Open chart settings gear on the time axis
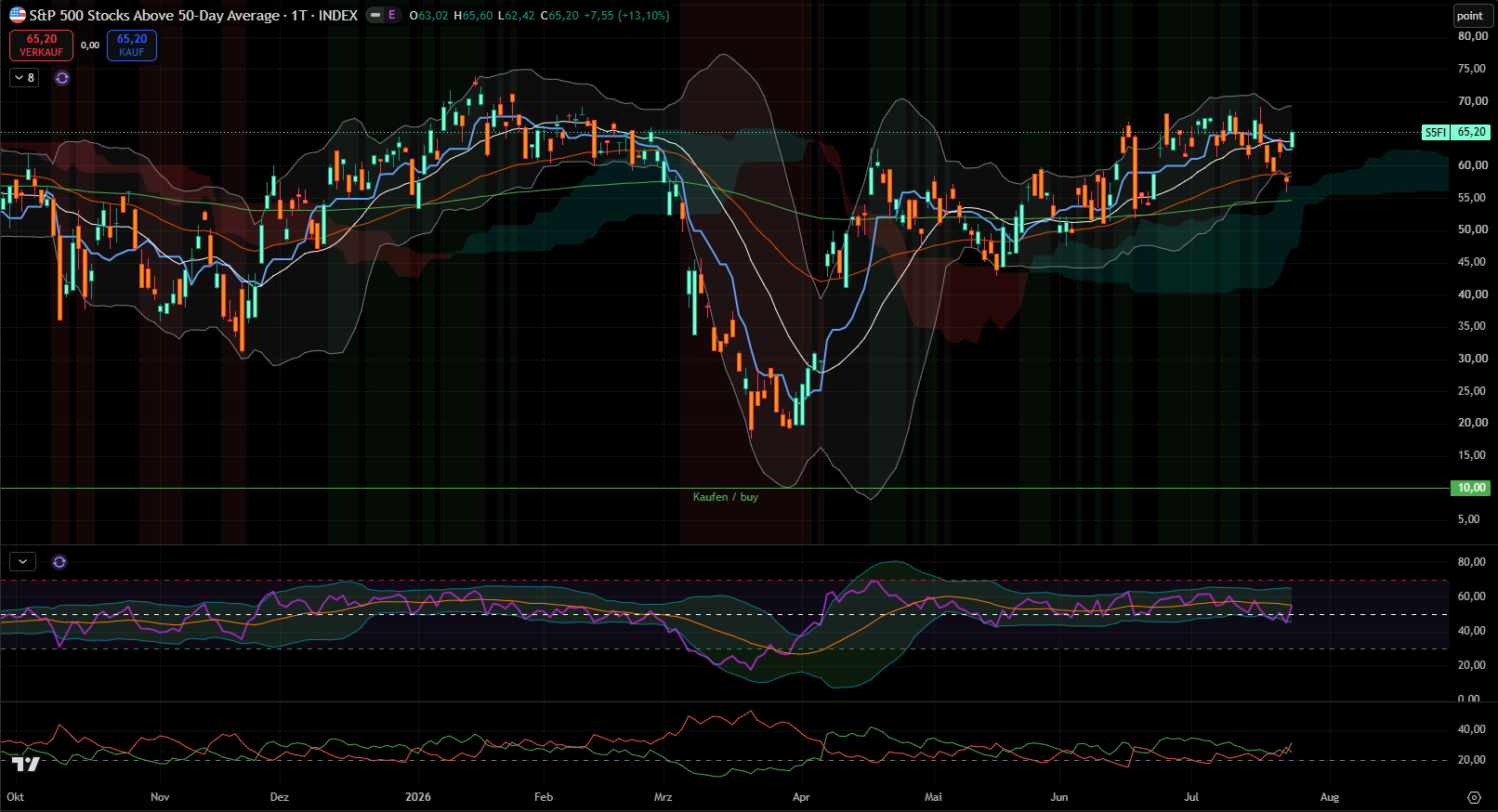This screenshot has height=812, width=1498. click(x=1474, y=797)
